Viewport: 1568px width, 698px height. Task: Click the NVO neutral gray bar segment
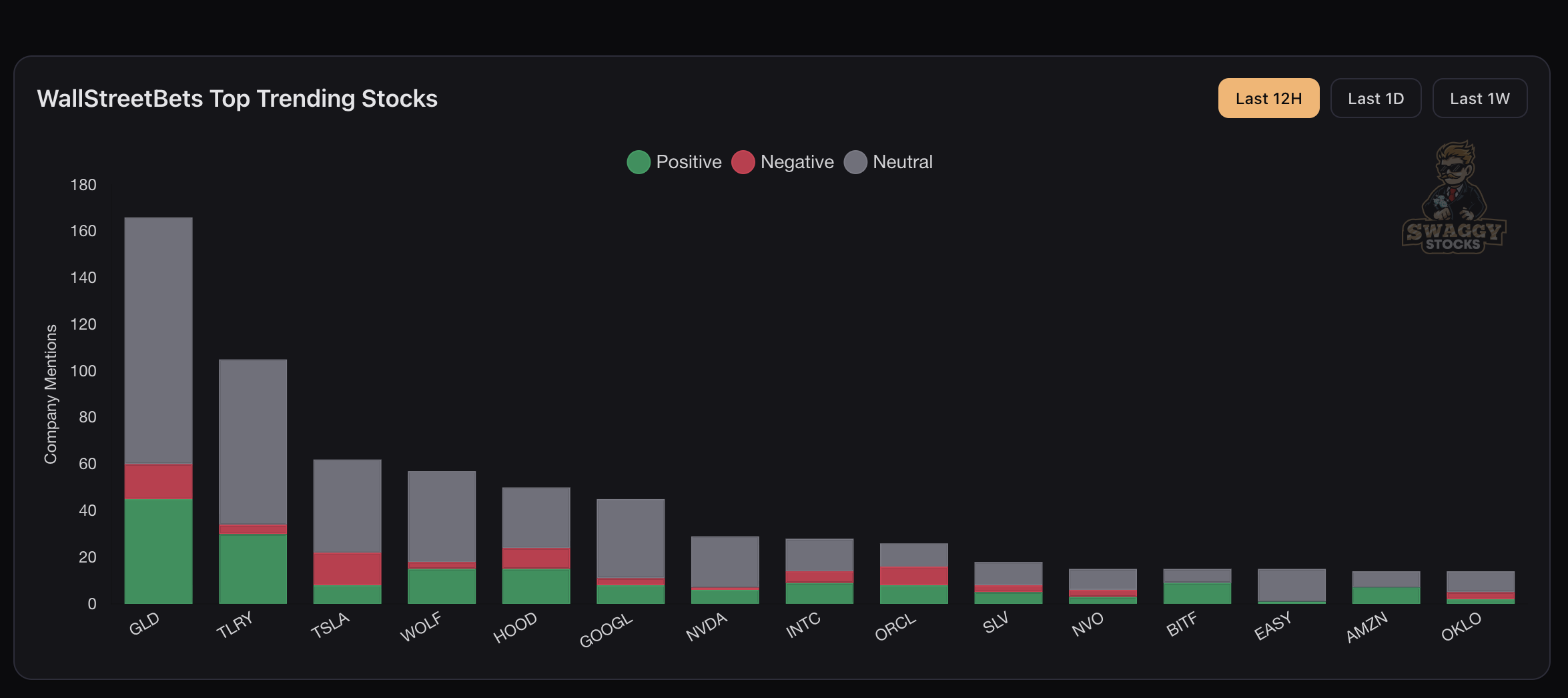click(1102, 579)
